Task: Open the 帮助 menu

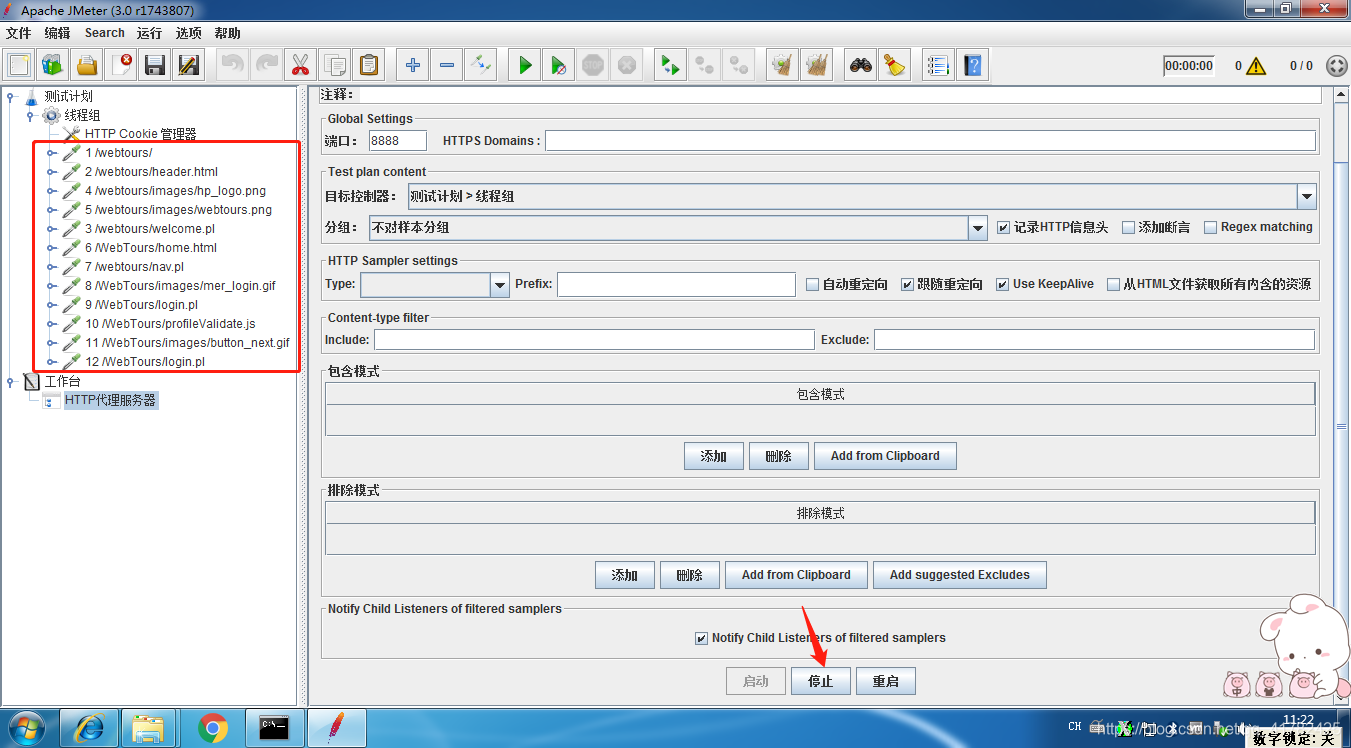Action: (227, 33)
